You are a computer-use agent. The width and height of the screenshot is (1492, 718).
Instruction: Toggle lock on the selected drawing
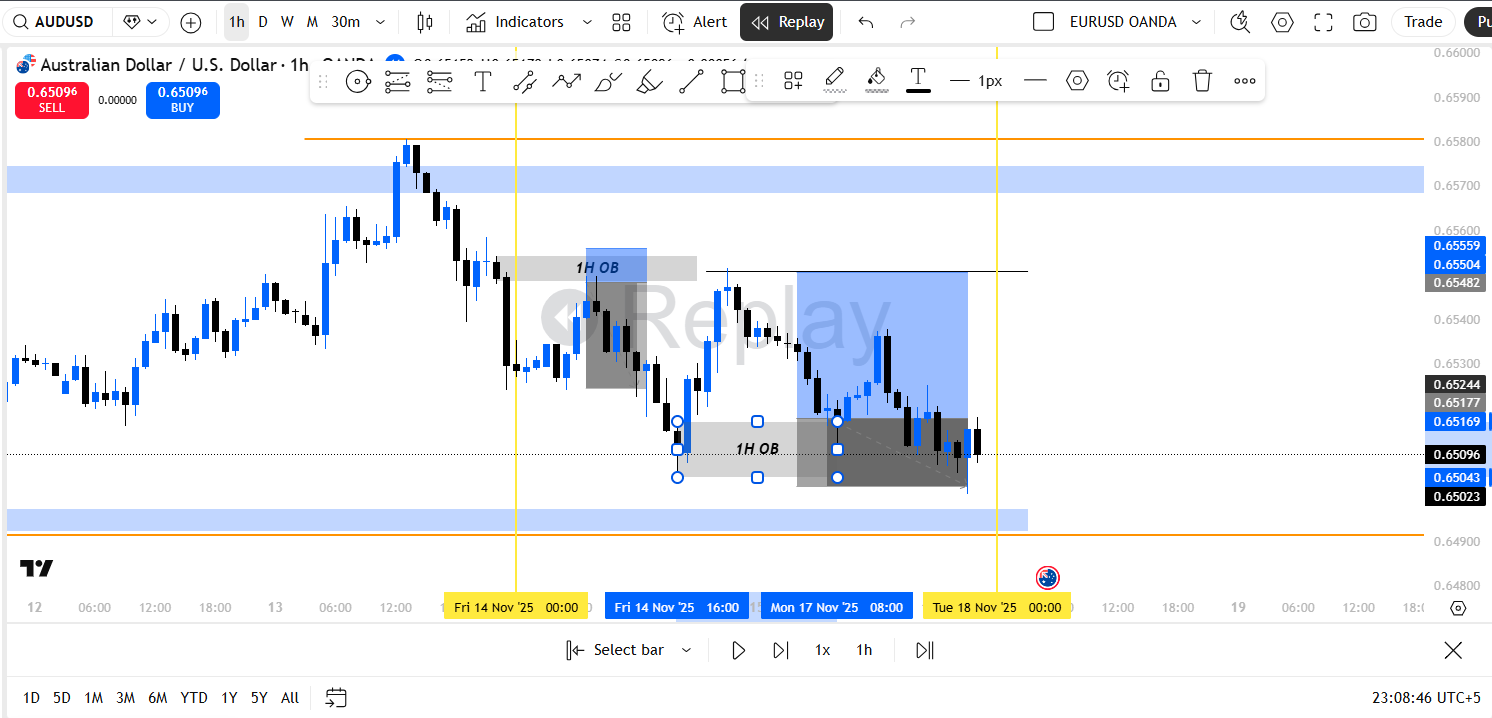tap(1160, 80)
